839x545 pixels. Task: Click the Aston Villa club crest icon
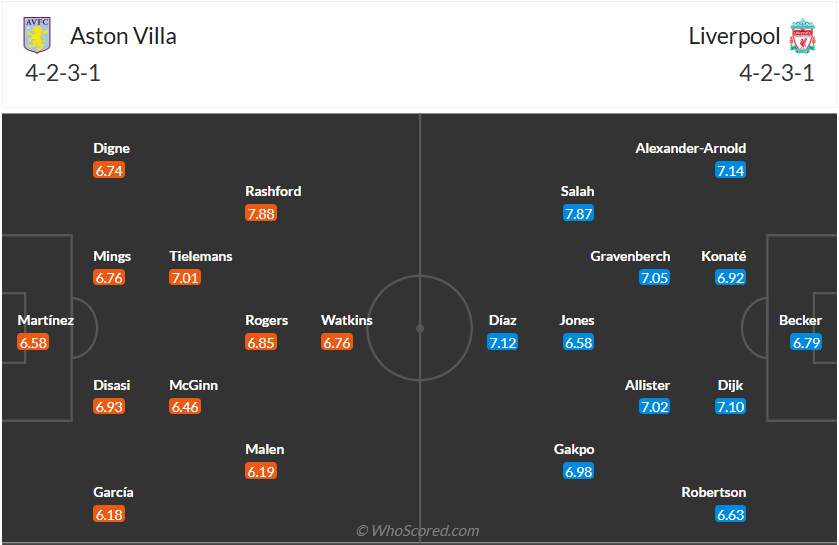click(37, 36)
